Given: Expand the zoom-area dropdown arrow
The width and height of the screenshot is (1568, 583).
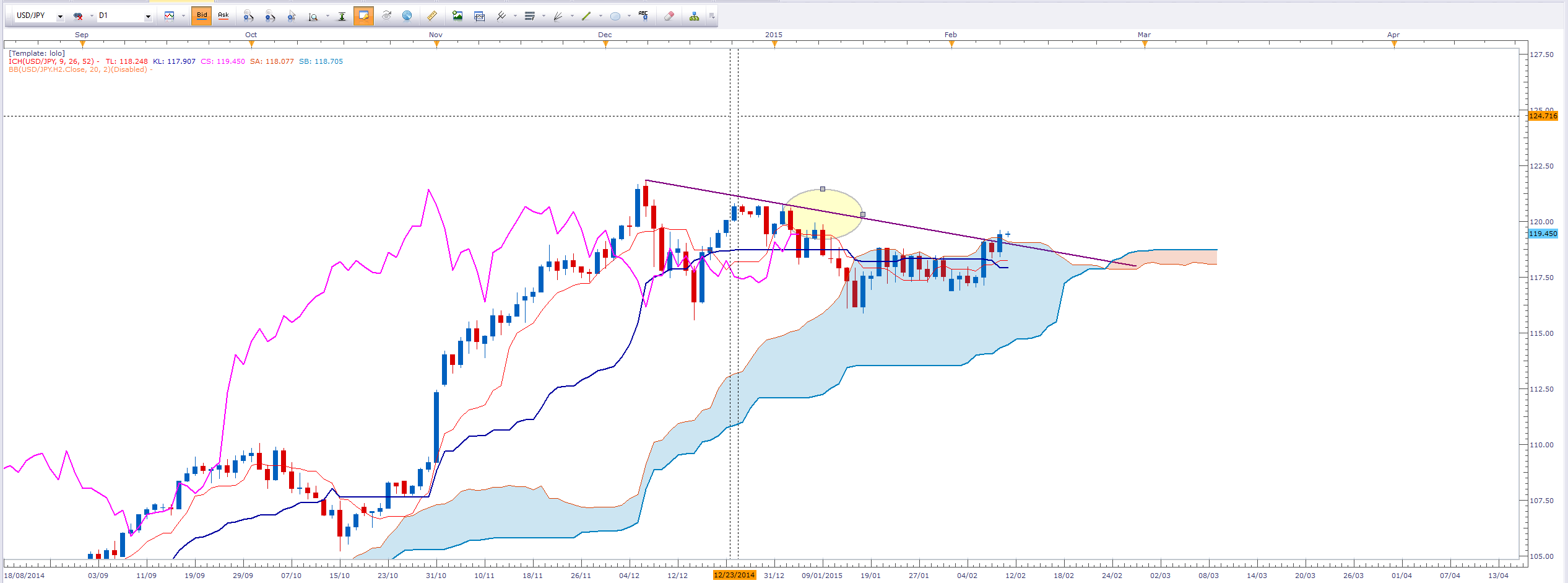Looking at the screenshot, I should (x=327, y=16).
